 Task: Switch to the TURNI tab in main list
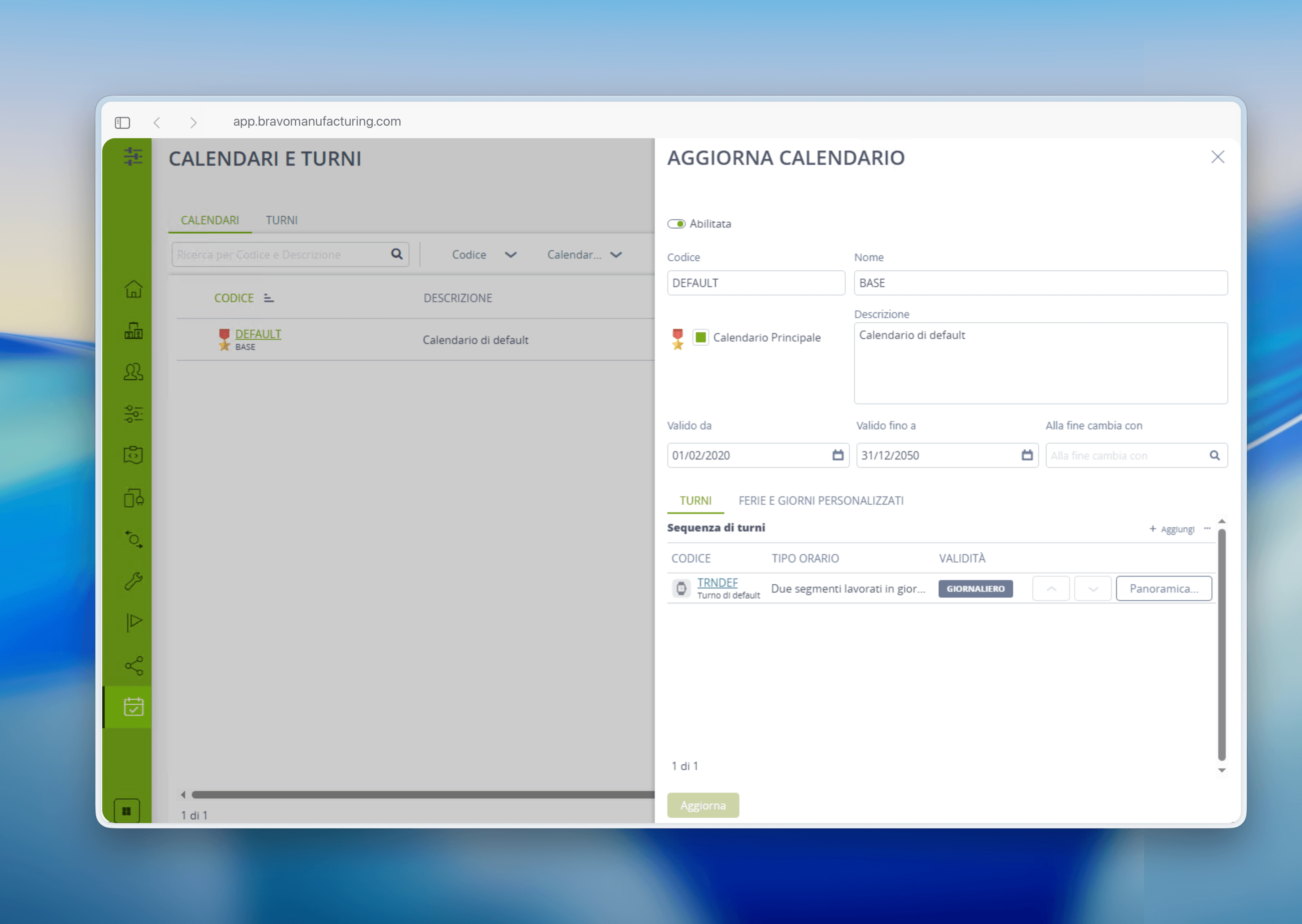tap(282, 220)
